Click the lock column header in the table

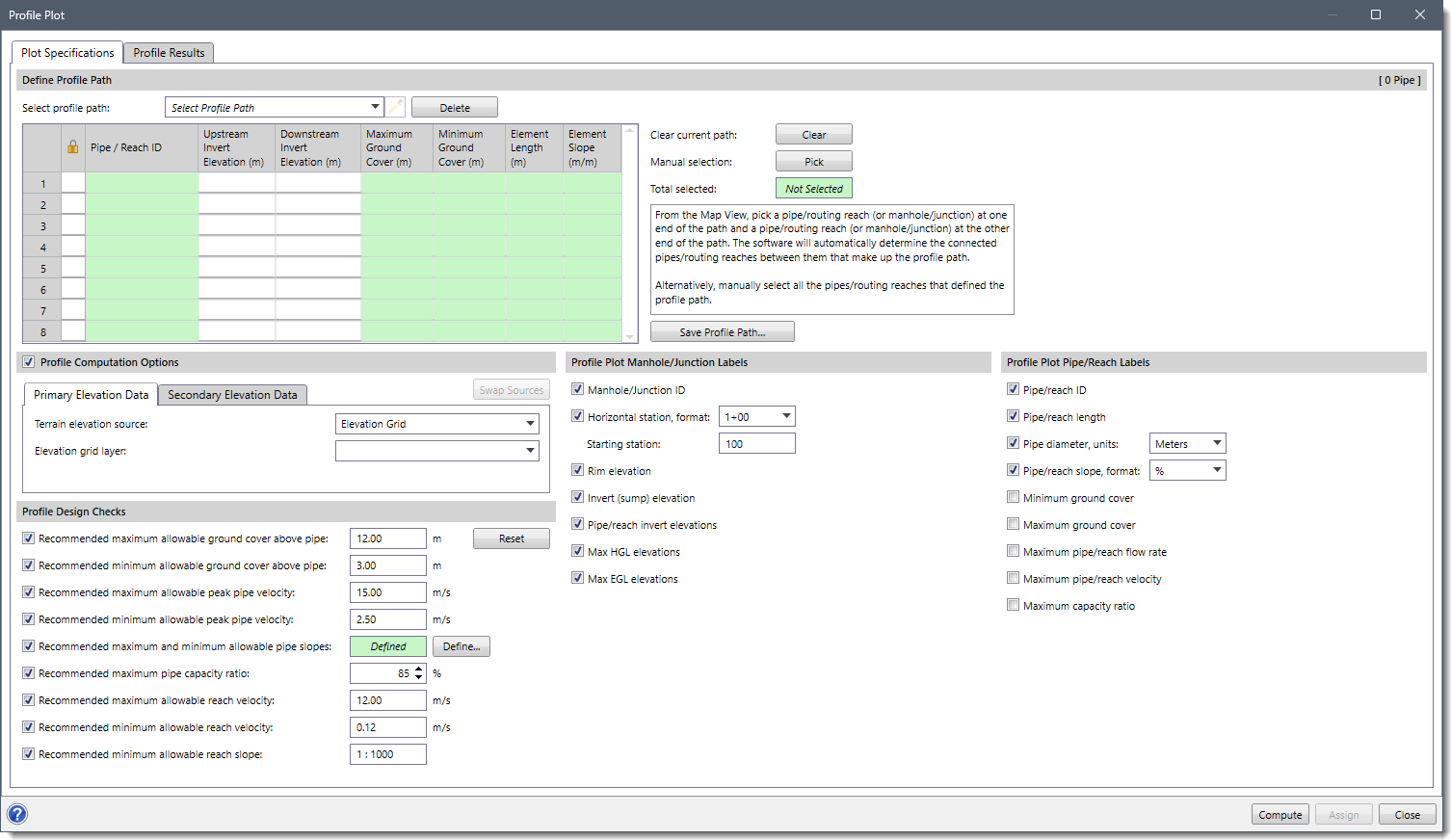point(72,147)
